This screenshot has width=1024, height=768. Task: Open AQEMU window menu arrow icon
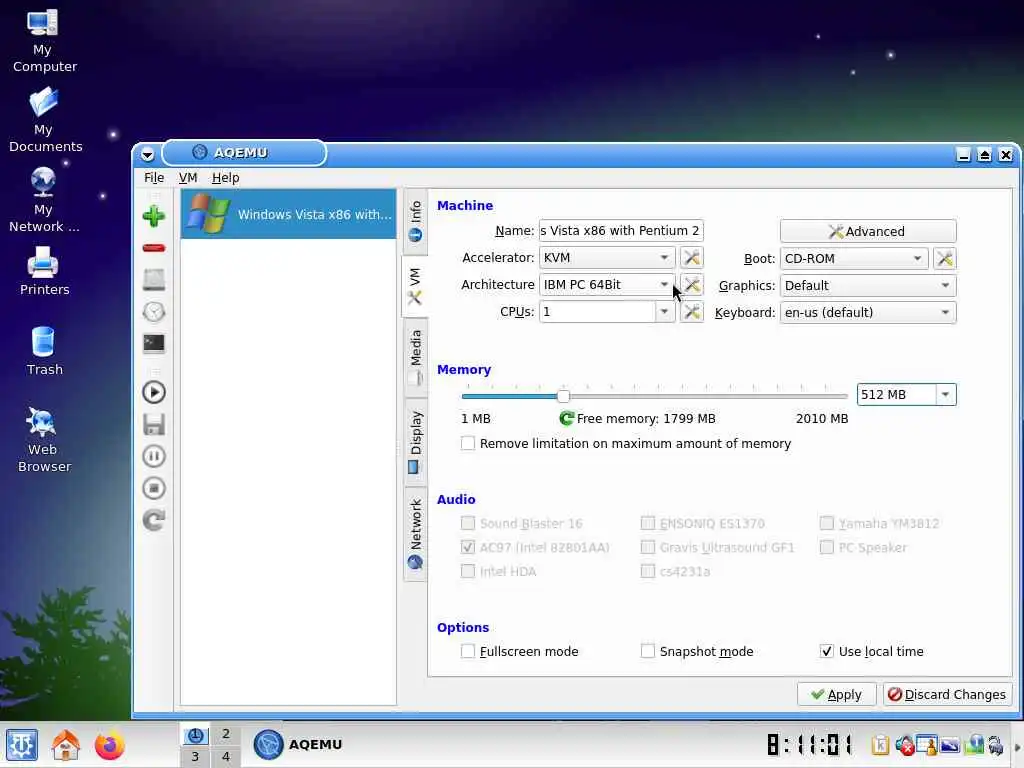pos(148,155)
